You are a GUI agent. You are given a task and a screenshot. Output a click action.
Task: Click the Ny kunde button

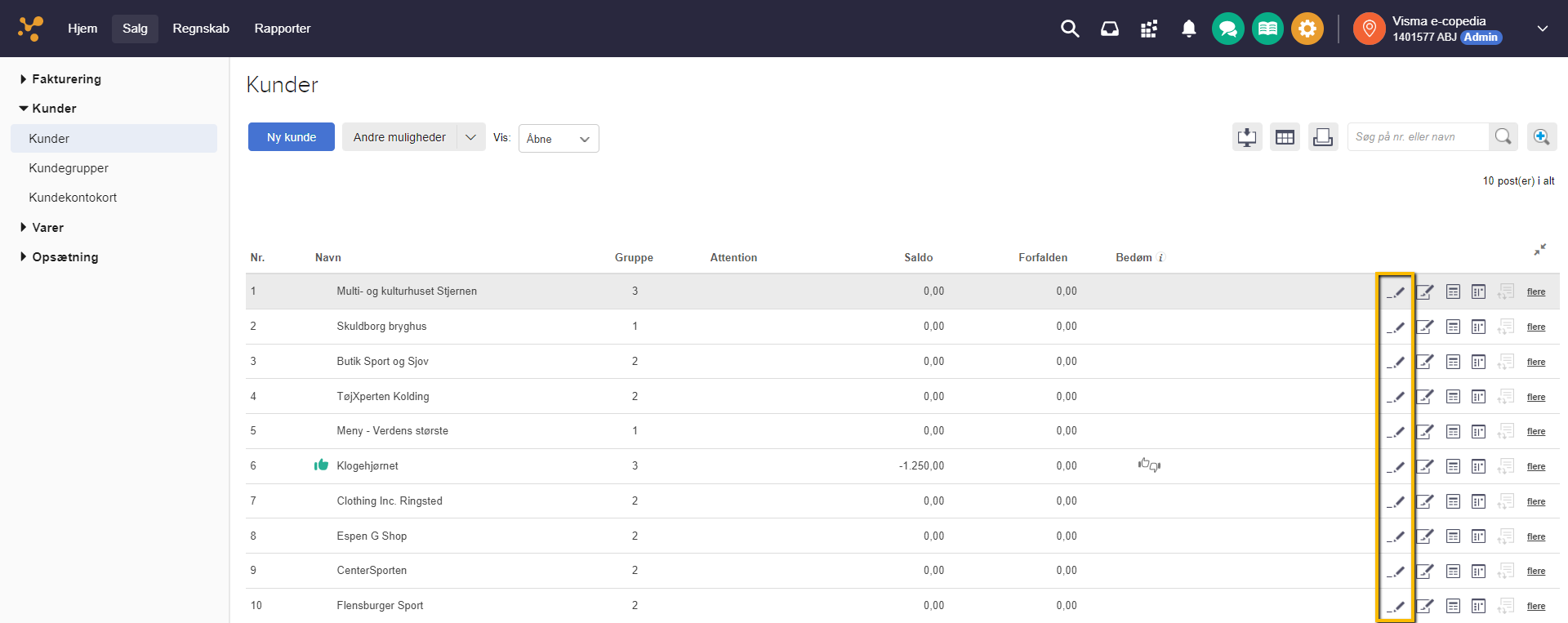[x=291, y=137]
